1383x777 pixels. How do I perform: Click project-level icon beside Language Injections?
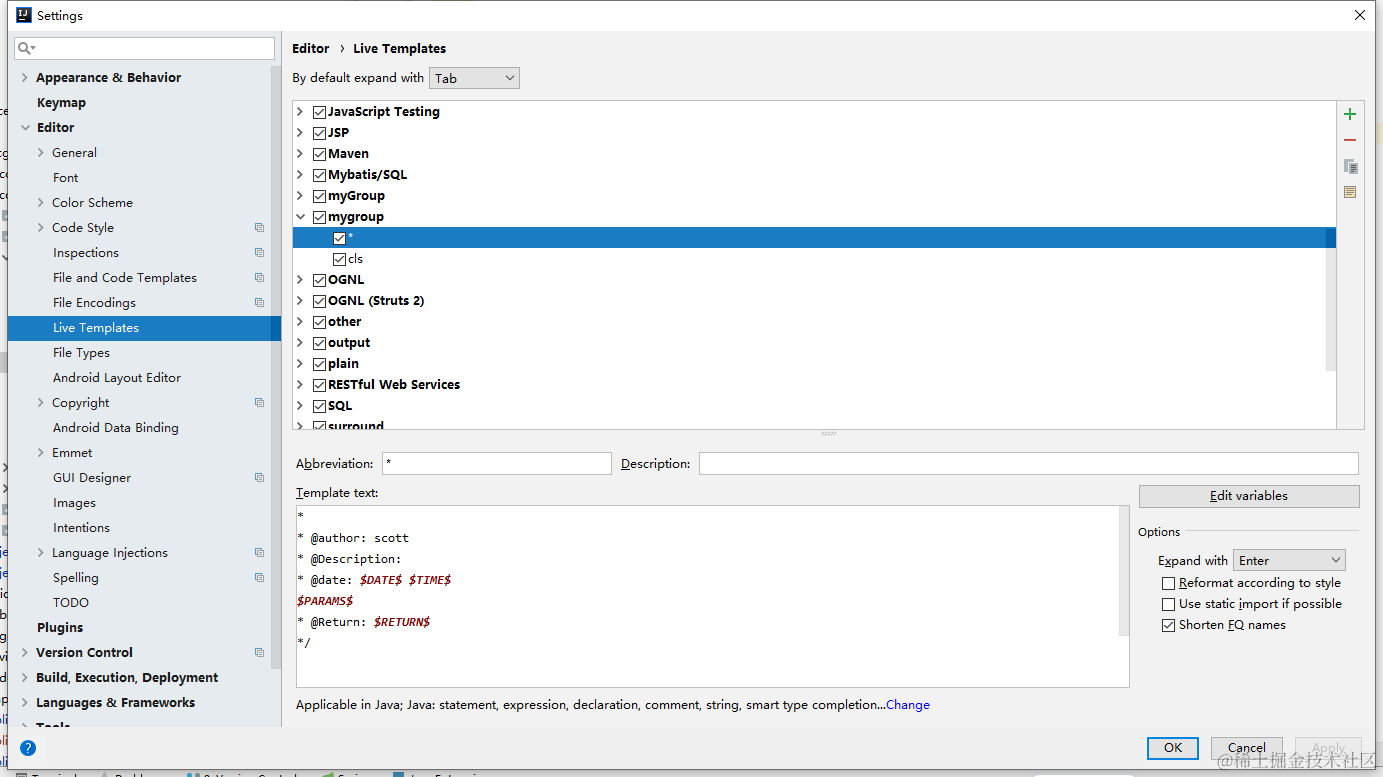click(x=259, y=553)
